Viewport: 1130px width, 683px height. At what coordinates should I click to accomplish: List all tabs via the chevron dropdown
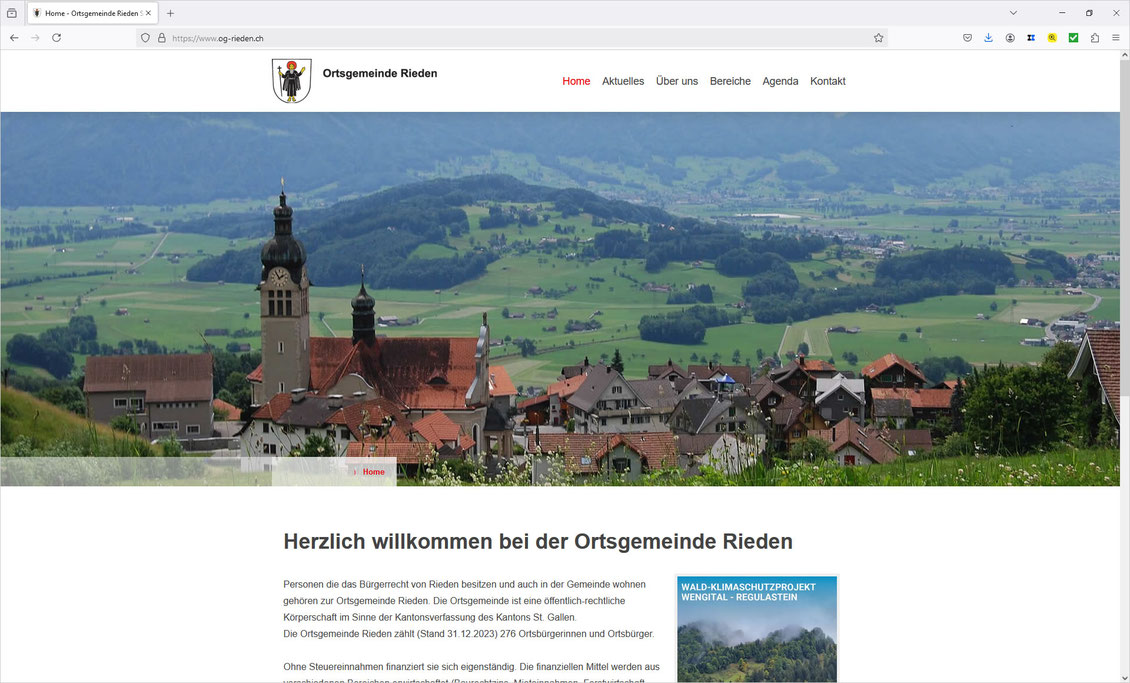pos(1013,13)
